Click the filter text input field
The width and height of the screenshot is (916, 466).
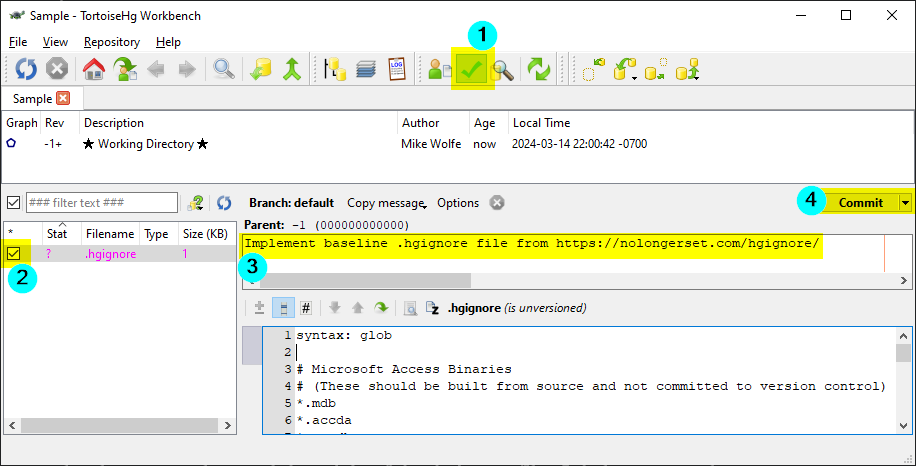tap(102, 203)
